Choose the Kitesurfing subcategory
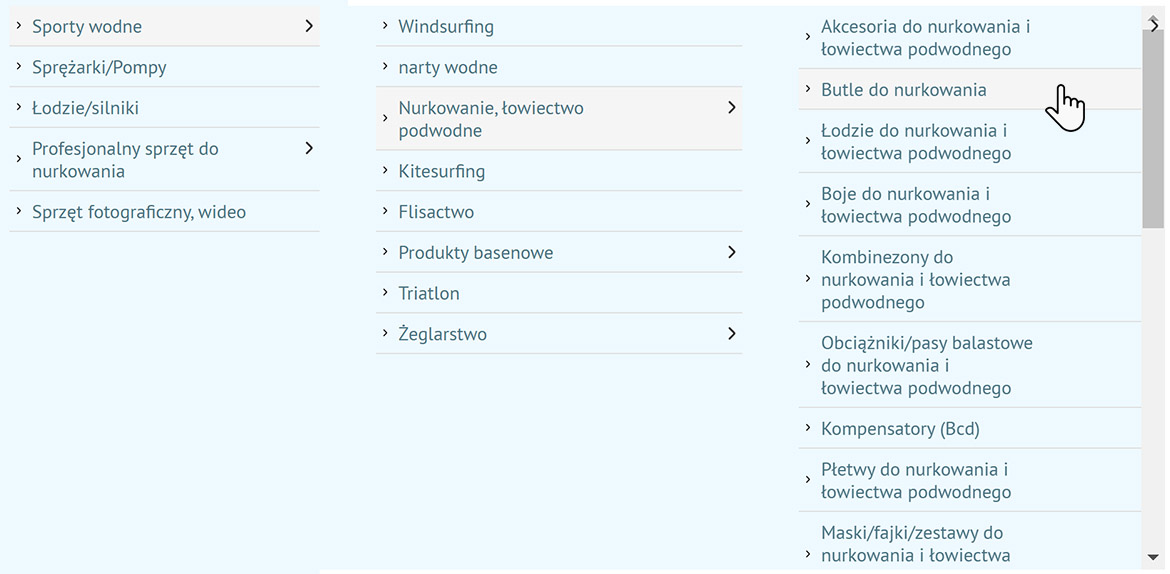 441,171
